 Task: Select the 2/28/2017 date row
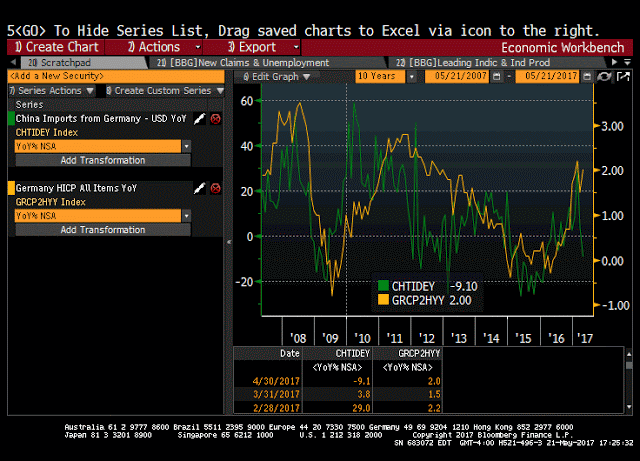(x=338, y=408)
